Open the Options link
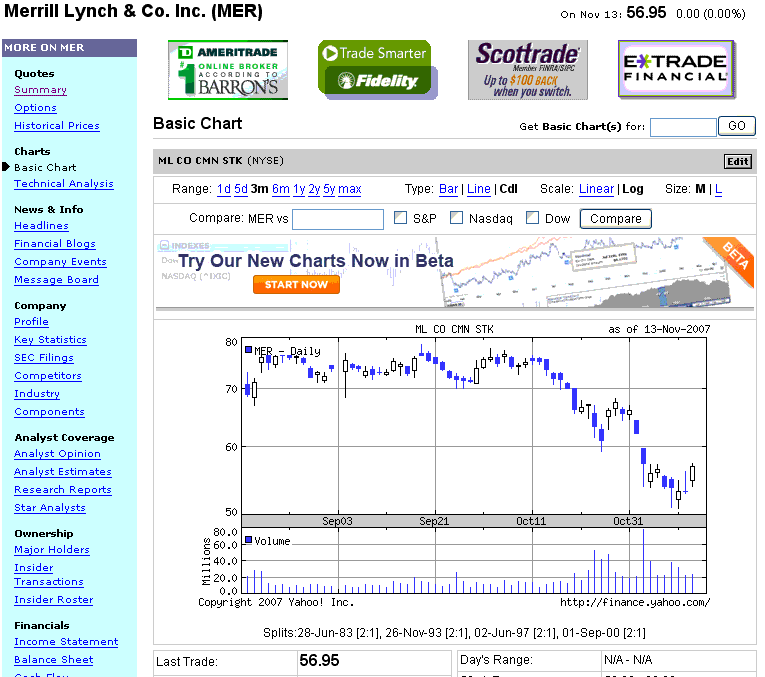This screenshot has height=677, width=765. point(36,108)
